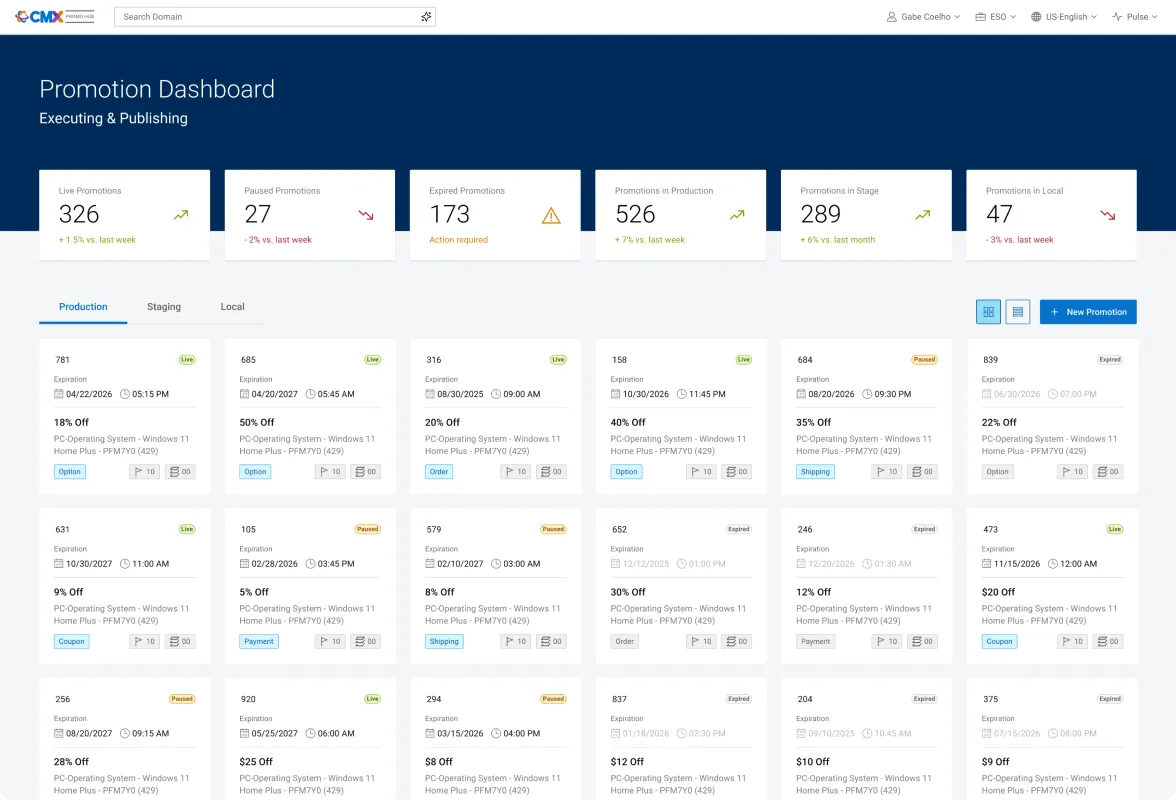1176x800 pixels.
Task: Open the Live Promotions 326 stat card
Action: pos(124,215)
